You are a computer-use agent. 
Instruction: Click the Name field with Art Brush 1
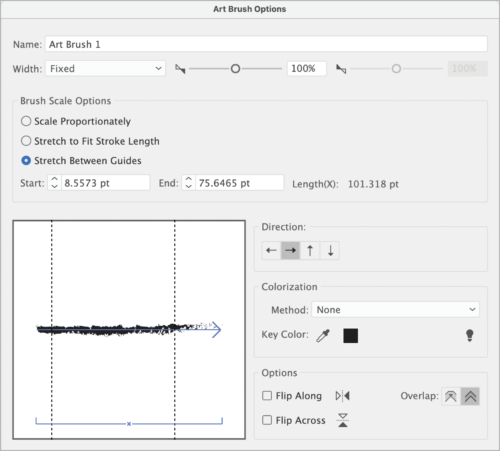point(266,44)
